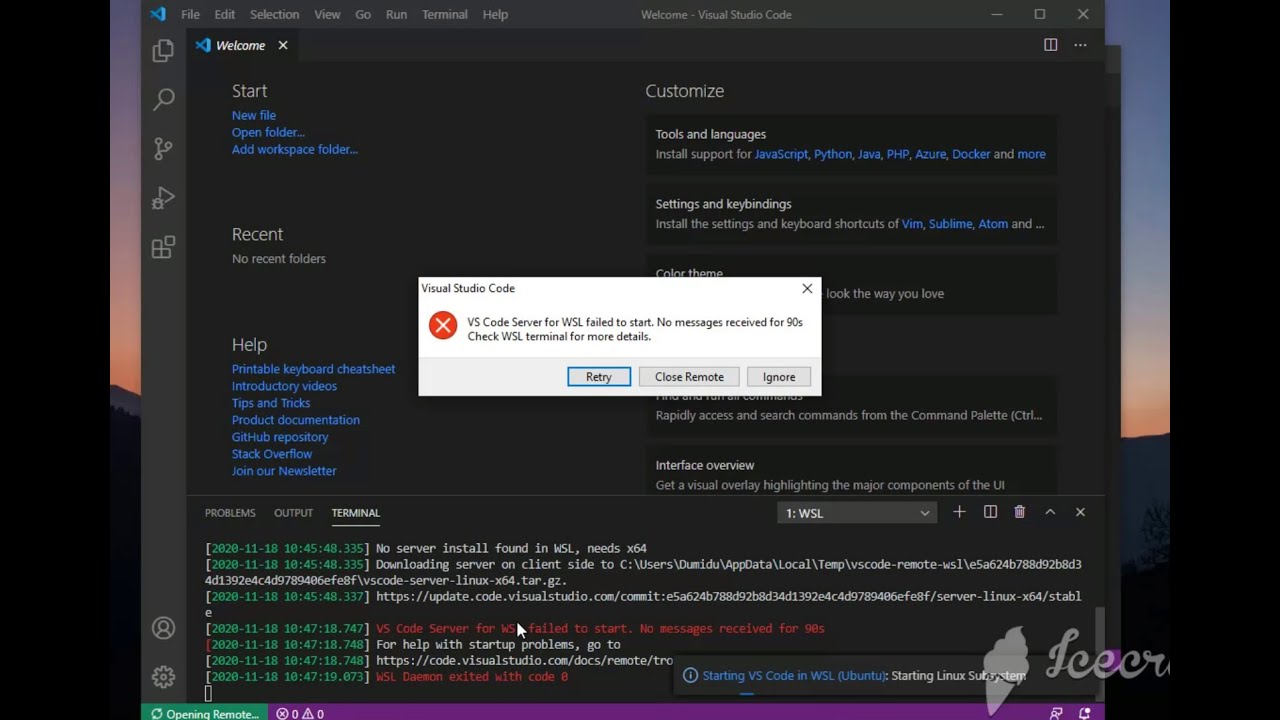Close the error dialog with X
1280x720 pixels.
click(807, 288)
